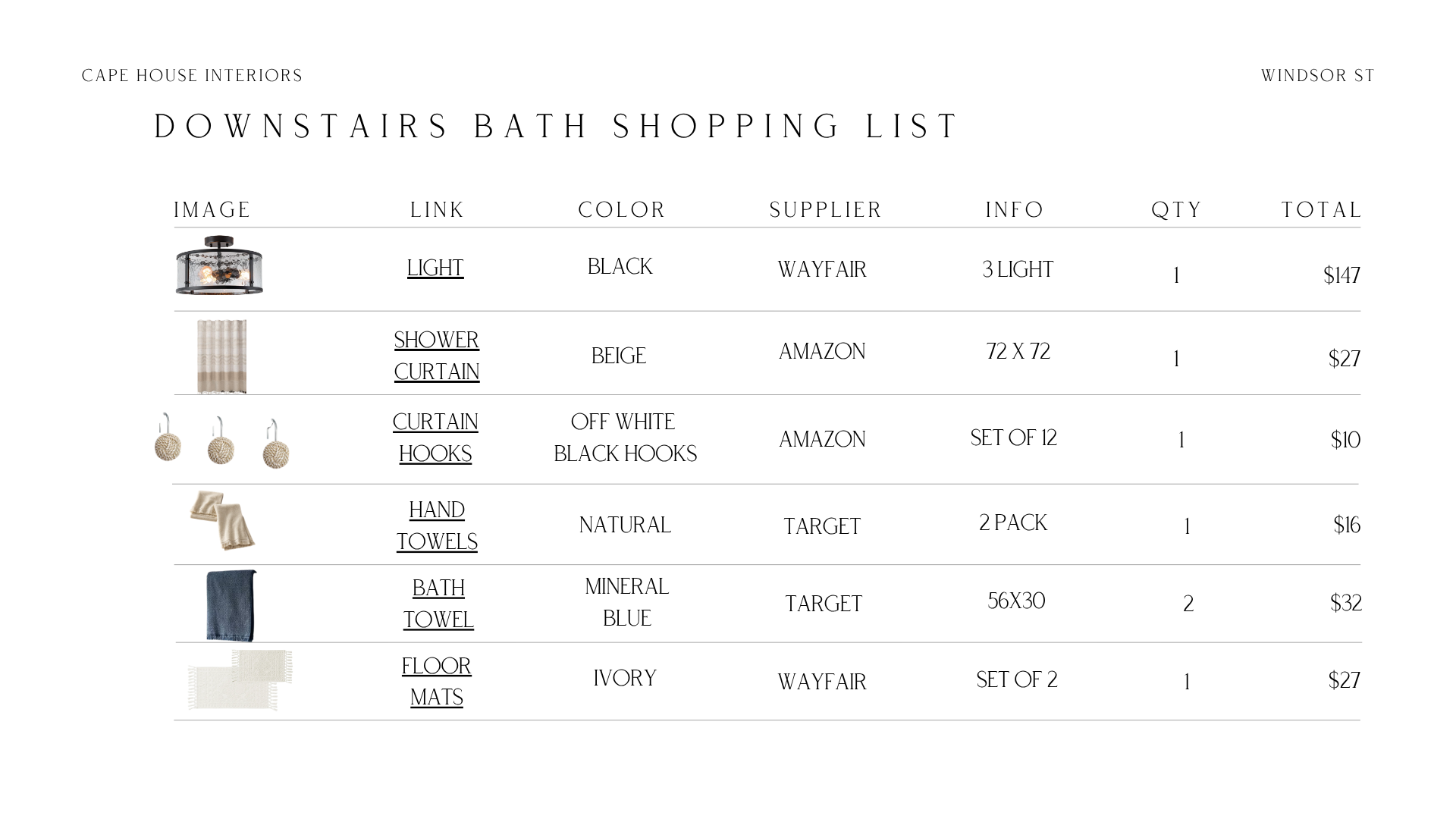Open the HAND TOWELS link
1456x819 pixels.
(437, 526)
